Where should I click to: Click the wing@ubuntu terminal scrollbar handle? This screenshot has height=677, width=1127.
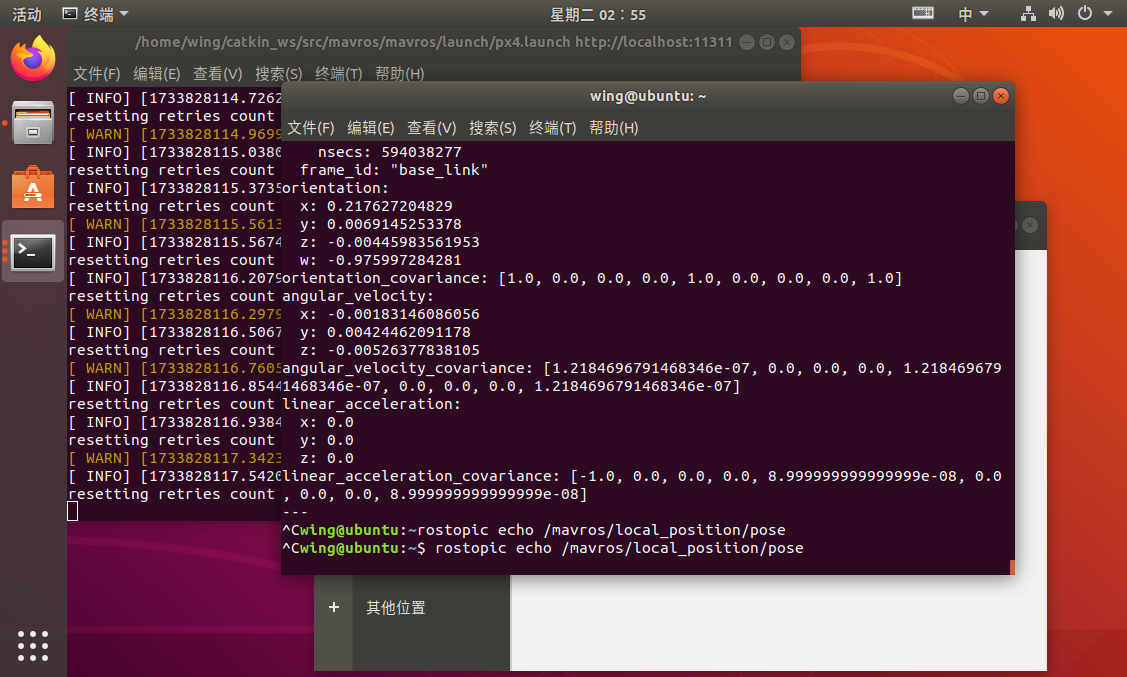pos(1012,568)
